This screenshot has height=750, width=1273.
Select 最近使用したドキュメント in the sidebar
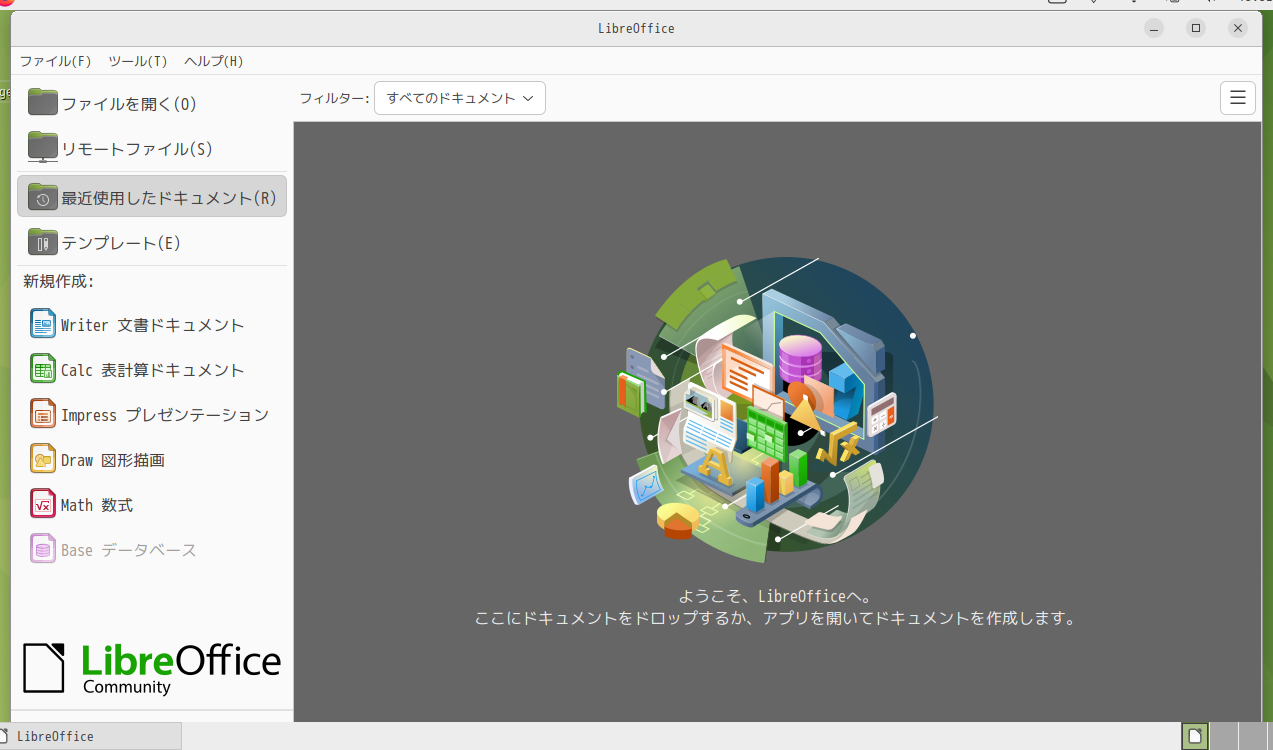(x=152, y=197)
